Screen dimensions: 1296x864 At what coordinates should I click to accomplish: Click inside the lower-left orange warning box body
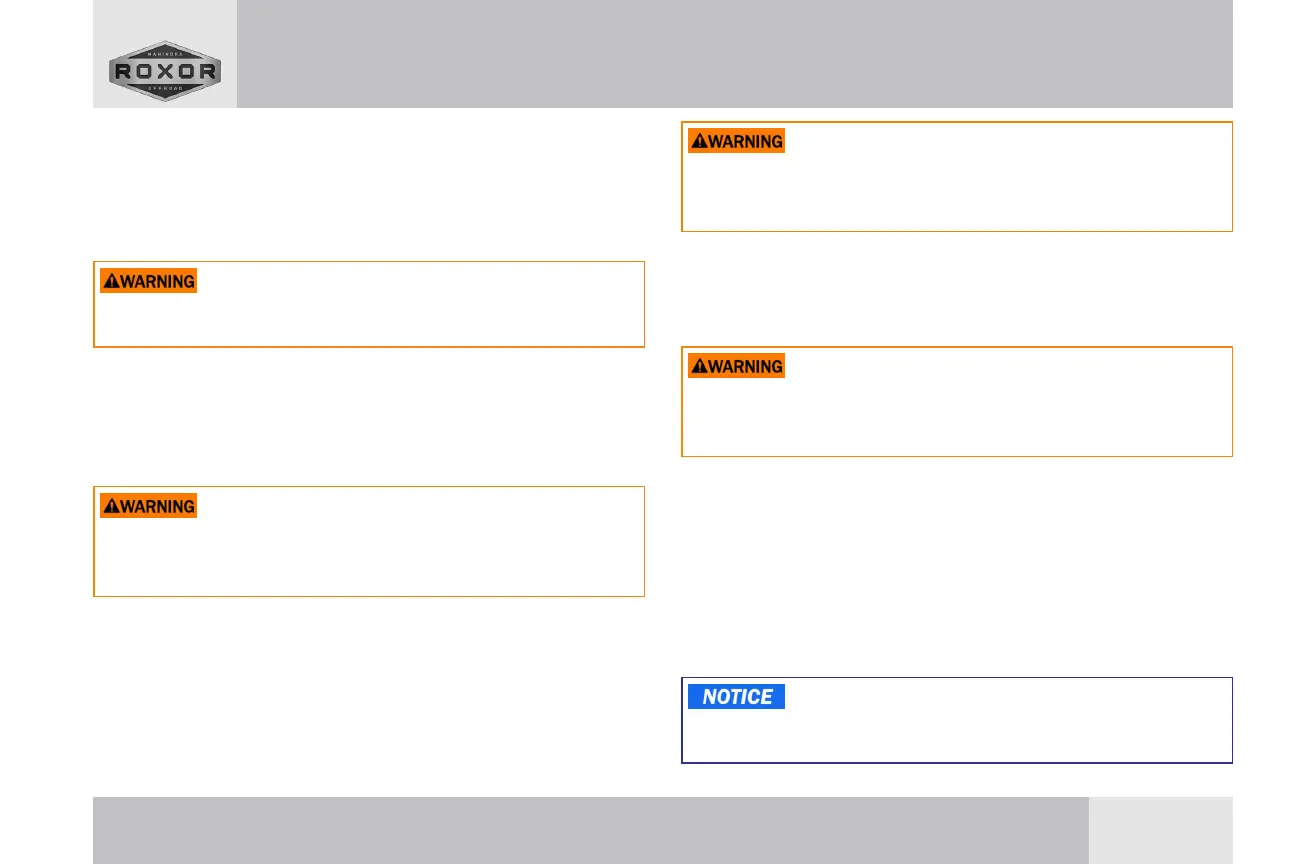[x=369, y=555]
